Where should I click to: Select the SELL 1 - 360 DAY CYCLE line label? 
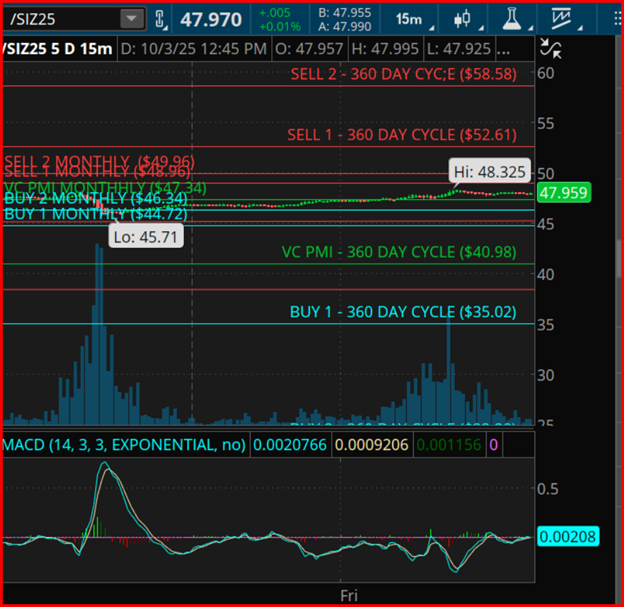pos(402,135)
